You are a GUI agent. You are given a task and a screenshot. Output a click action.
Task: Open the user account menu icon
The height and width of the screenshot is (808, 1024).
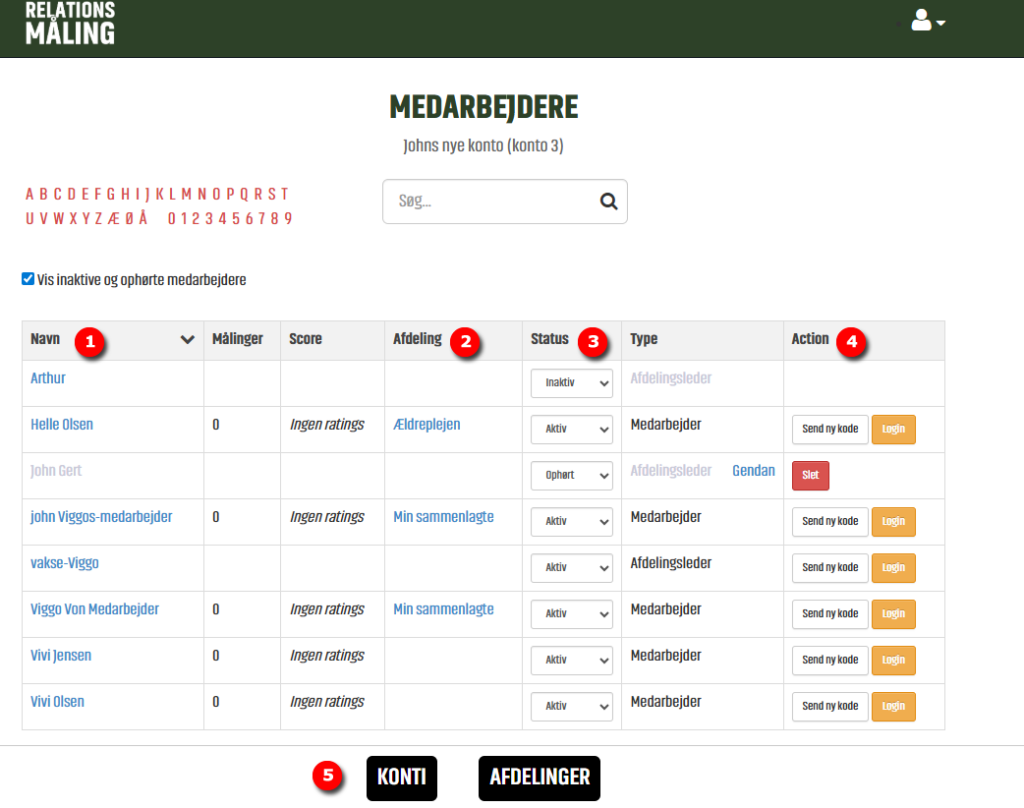click(x=927, y=21)
